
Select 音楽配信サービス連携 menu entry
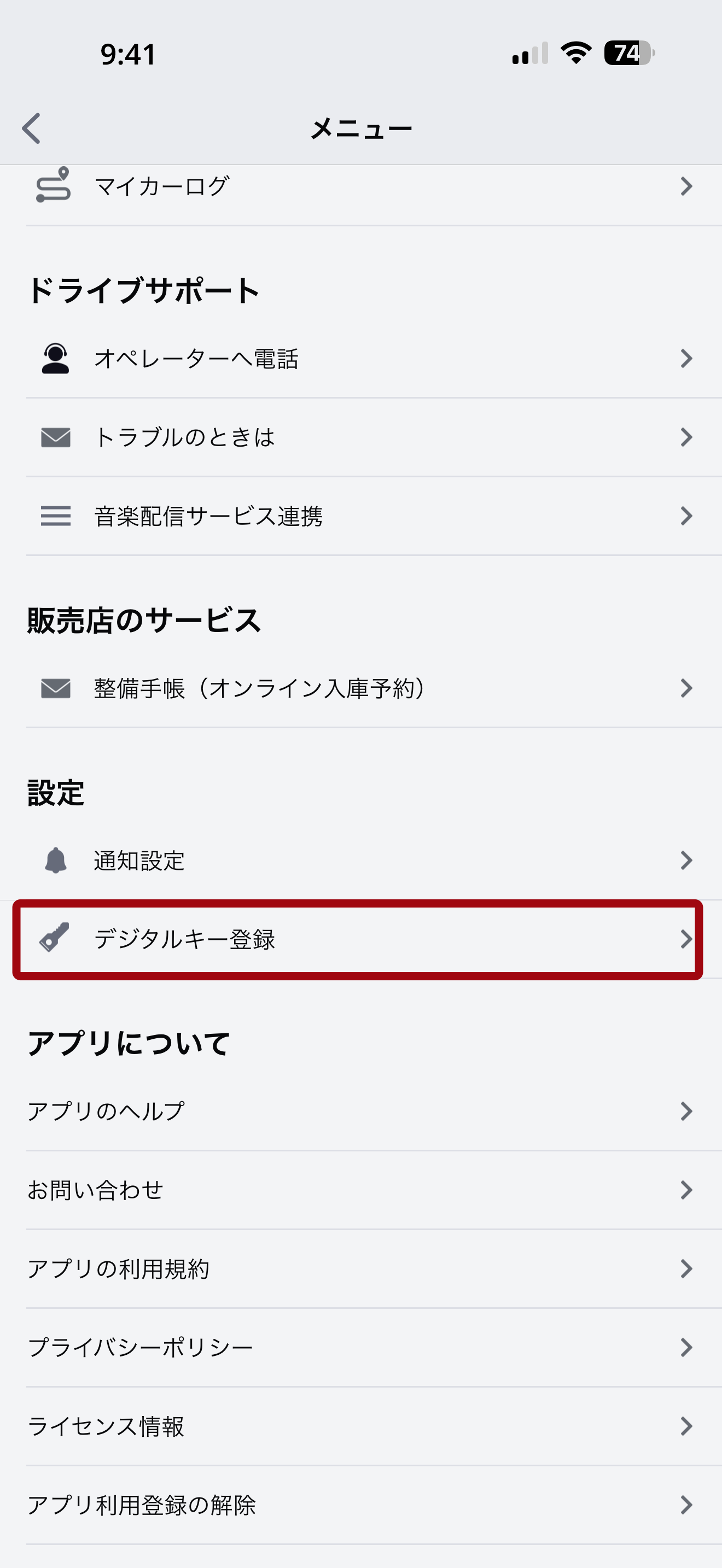pos(208,516)
